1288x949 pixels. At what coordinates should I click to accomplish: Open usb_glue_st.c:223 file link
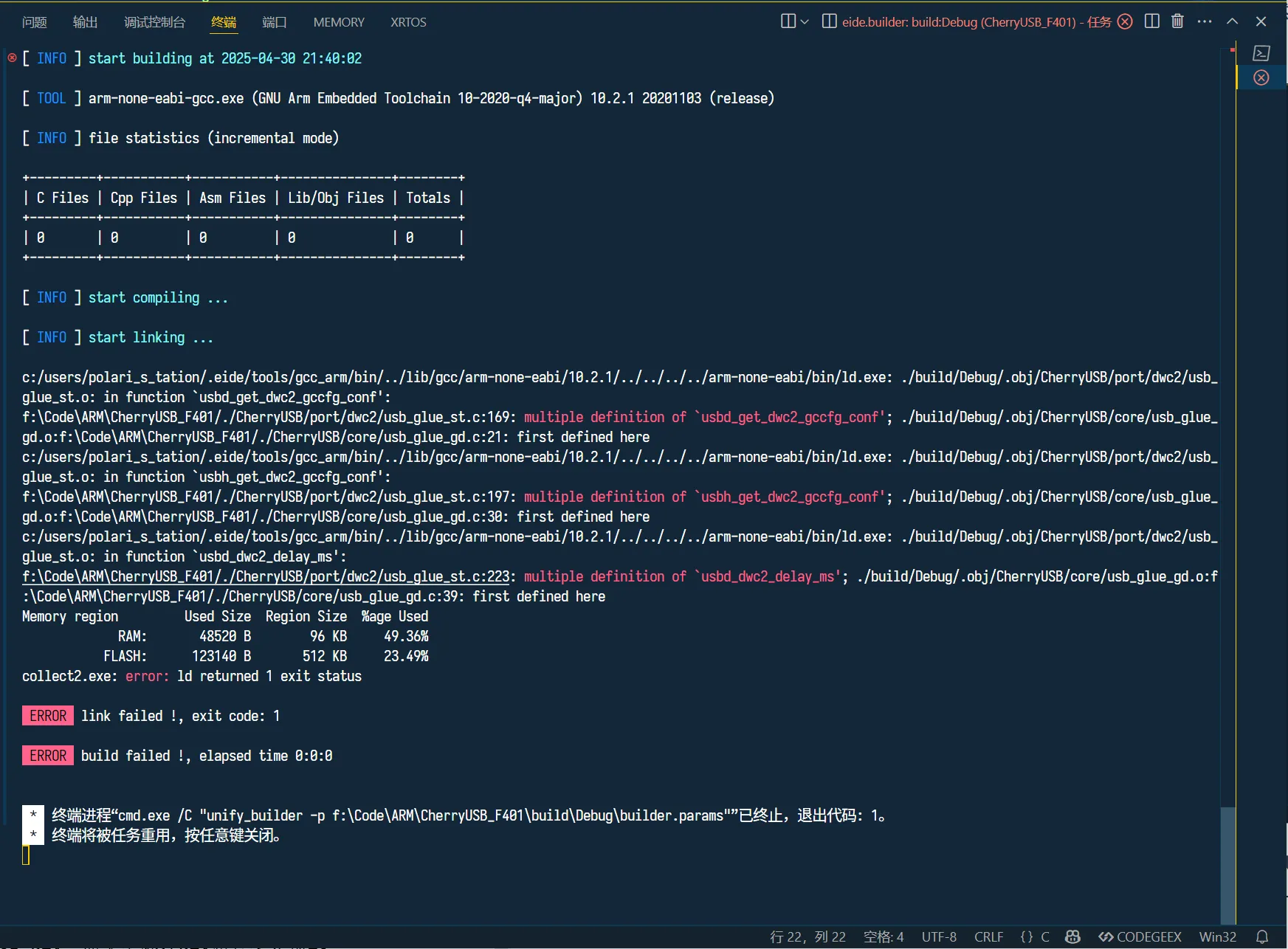pyautogui.click(x=266, y=576)
